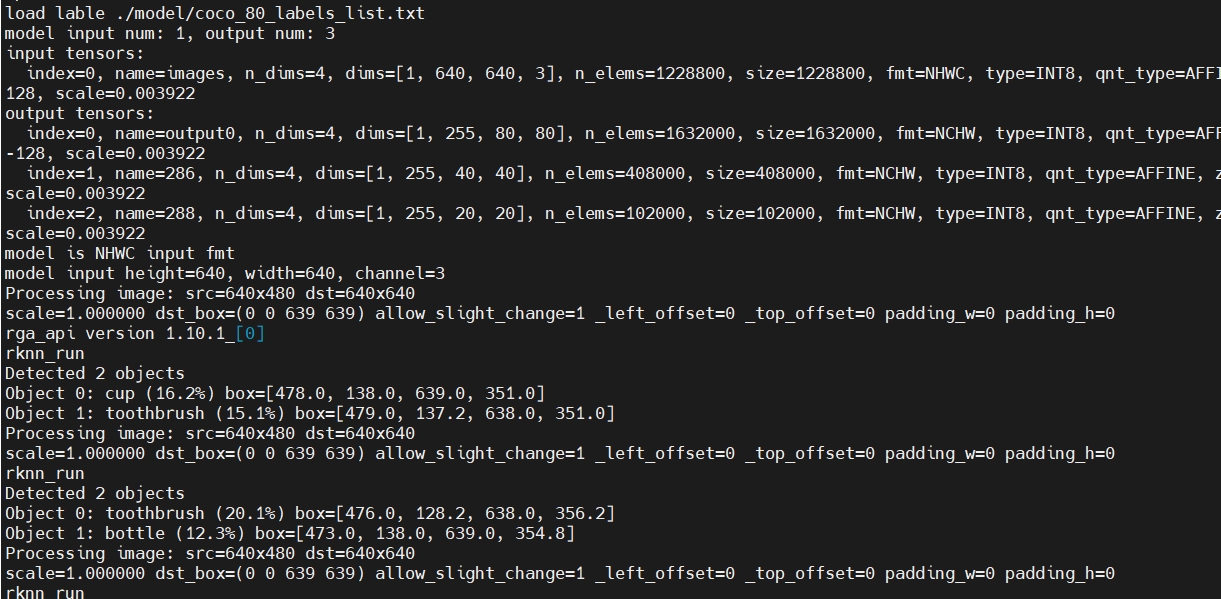1221x599 pixels.
Task: Click the first 'rknn_run' line
Action: click(45, 353)
